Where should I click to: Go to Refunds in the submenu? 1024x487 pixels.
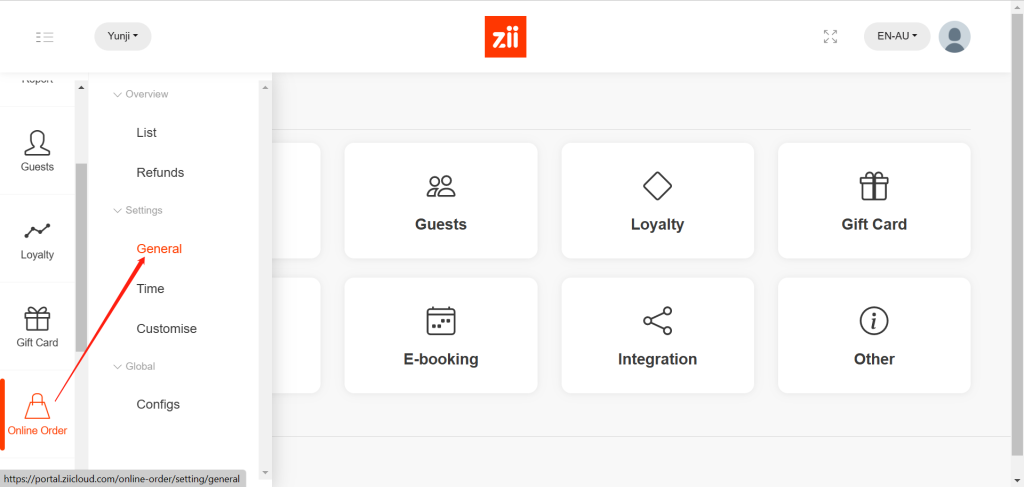pos(160,172)
